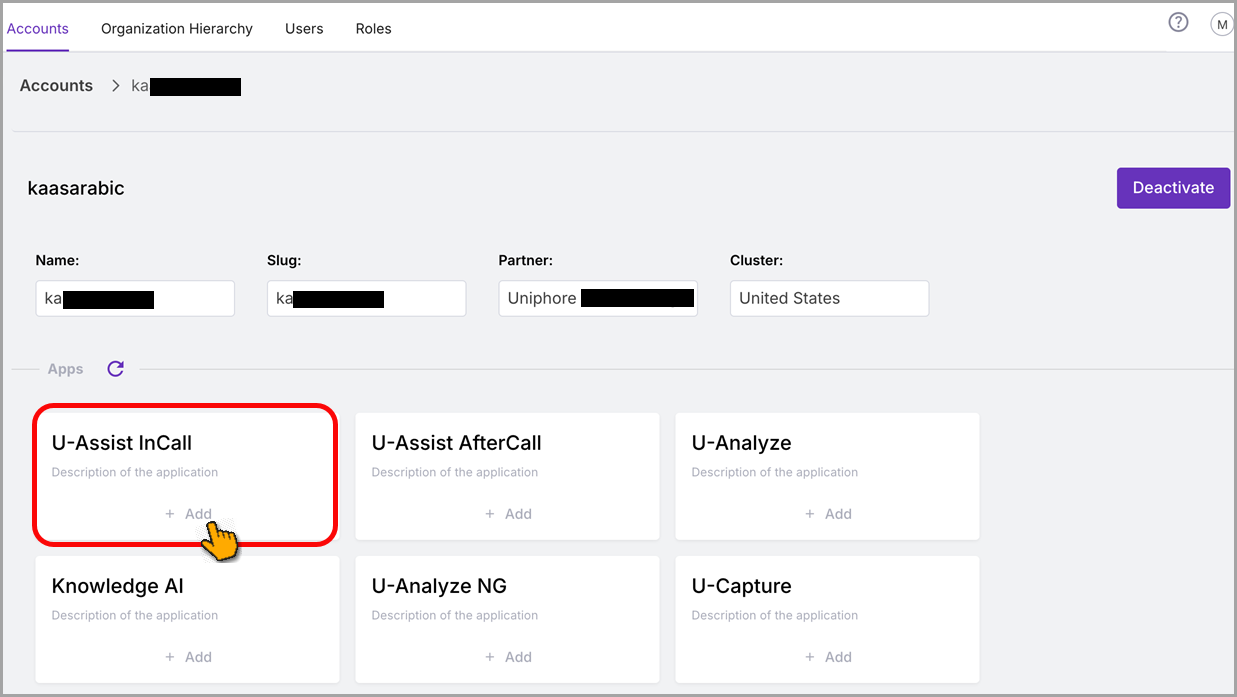1237x697 pixels.
Task: Select the U-Capture card title
Action: 741,586
